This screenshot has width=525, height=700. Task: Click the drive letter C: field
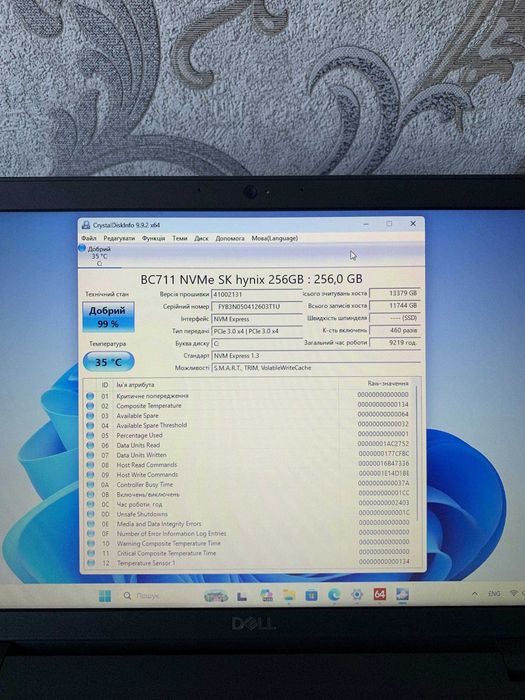(256, 344)
